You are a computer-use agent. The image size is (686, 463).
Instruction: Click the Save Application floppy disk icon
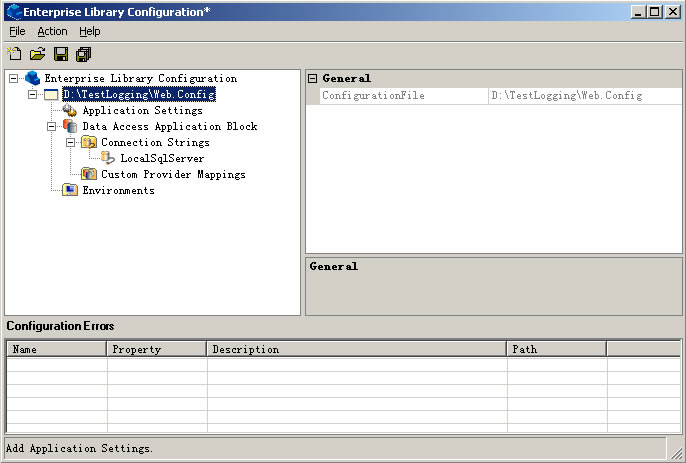(x=61, y=54)
